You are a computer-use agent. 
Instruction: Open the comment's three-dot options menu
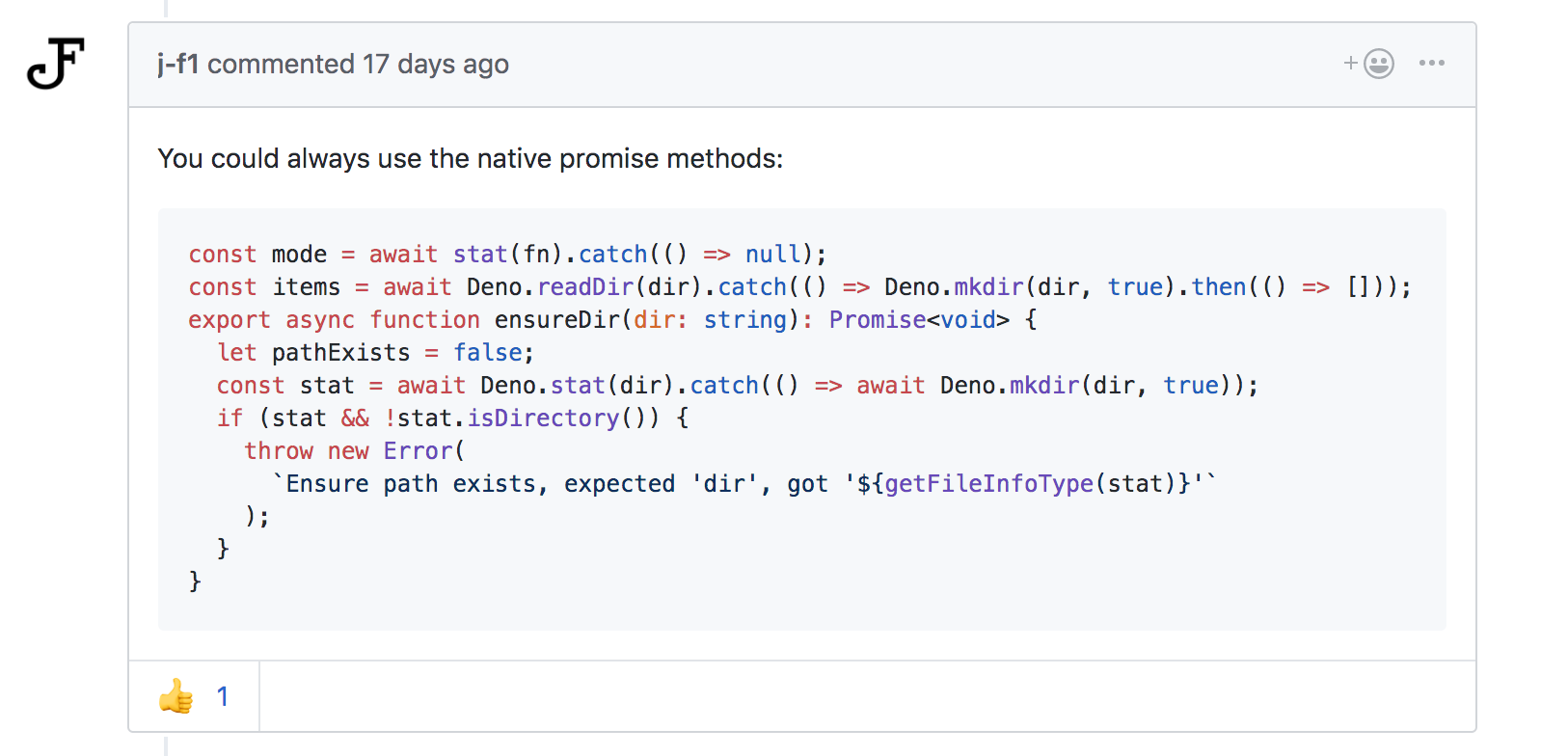click(1432, 63)
